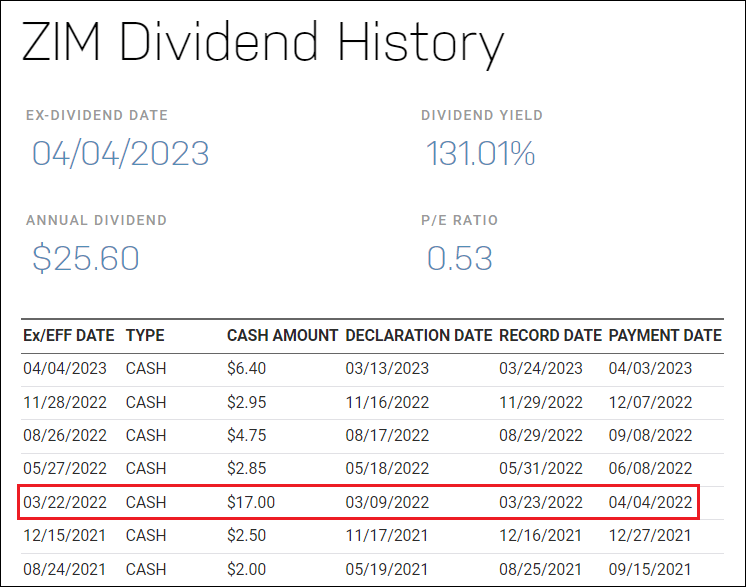Click payment date 12/07/2022
The width and height of the screenshot is (746, 587).
pos(650,402)
